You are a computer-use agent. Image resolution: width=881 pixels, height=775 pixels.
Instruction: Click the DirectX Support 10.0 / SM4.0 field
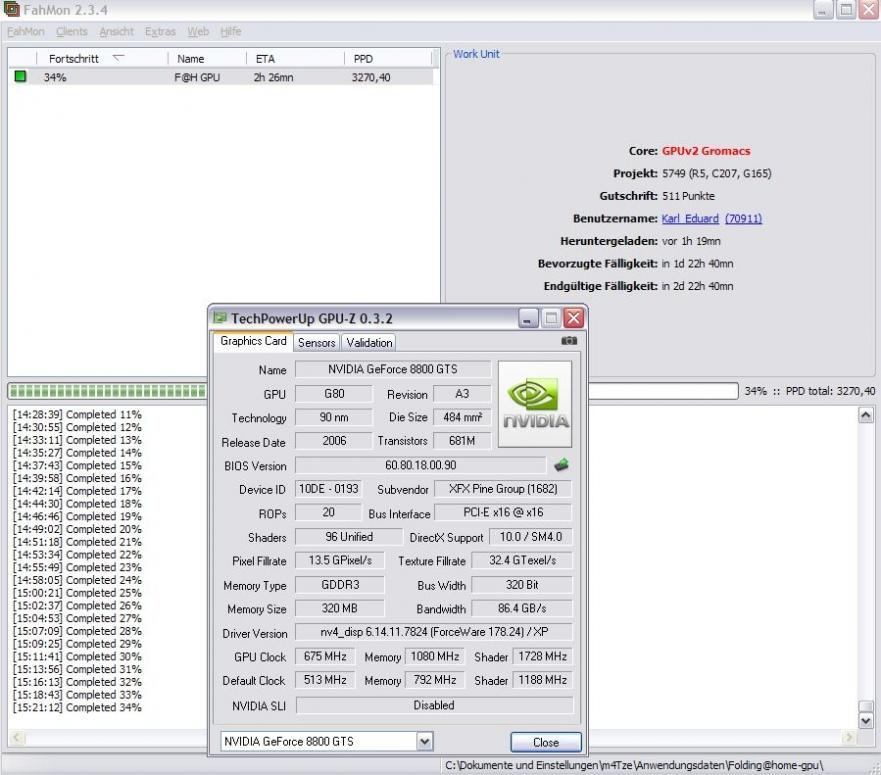point(530,537)
